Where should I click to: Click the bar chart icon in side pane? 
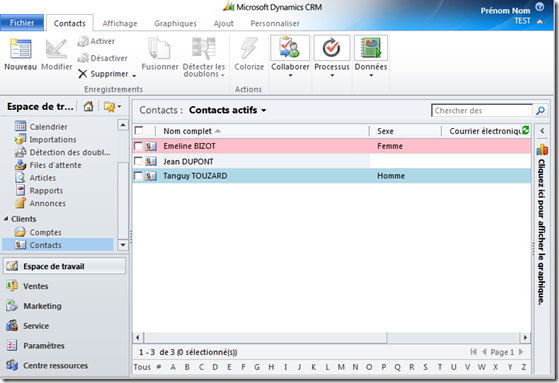[542, 149]
